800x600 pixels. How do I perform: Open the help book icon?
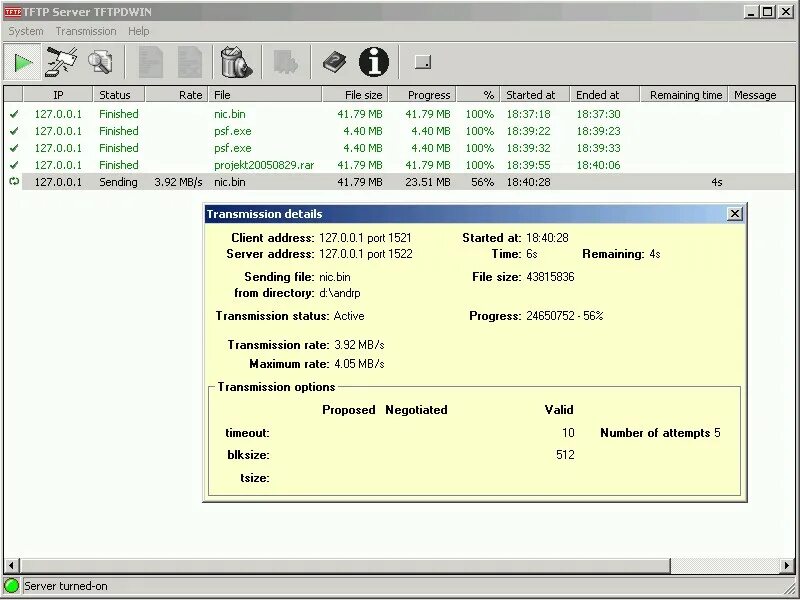pyautogui.click(x=335, y=62)
